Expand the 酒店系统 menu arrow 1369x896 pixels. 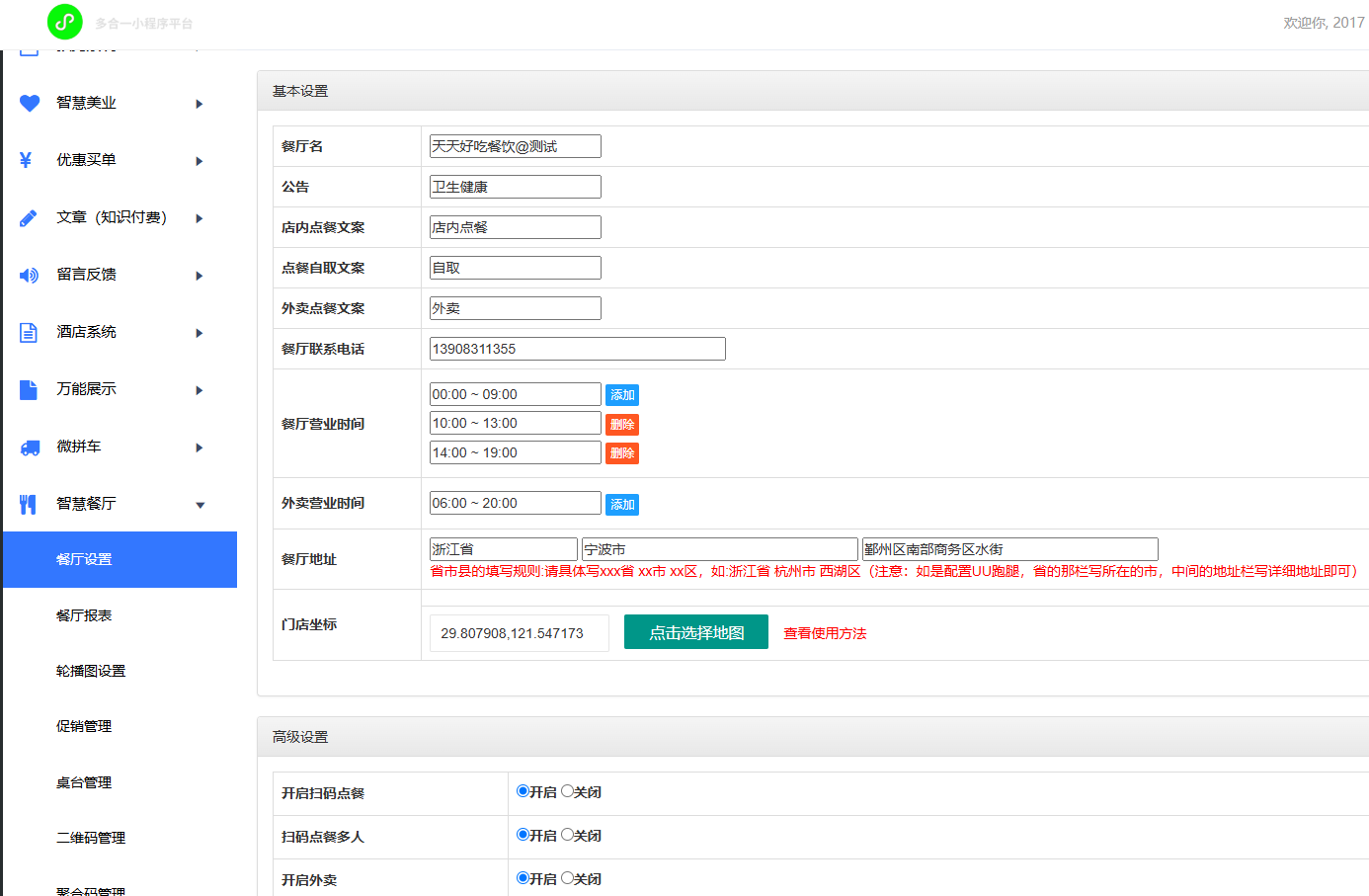pyautogui.click(x=200, y=333)
